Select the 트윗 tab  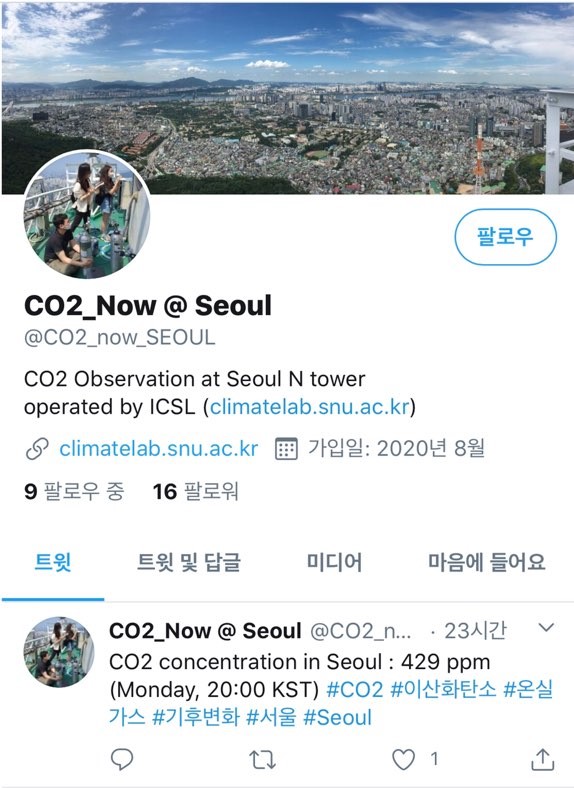tap(53, 562)
